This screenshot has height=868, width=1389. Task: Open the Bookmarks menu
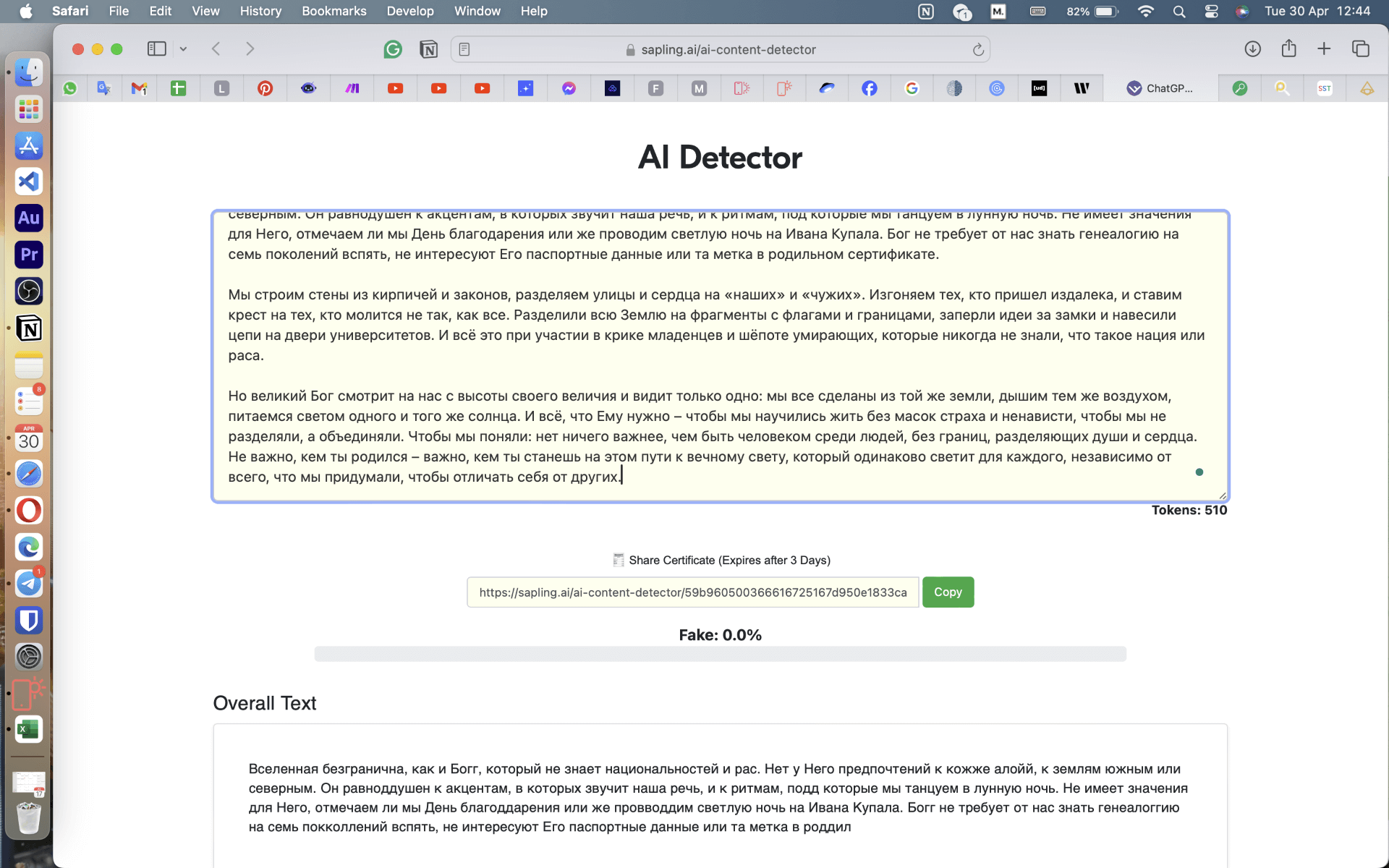click(x=334, y=11)
